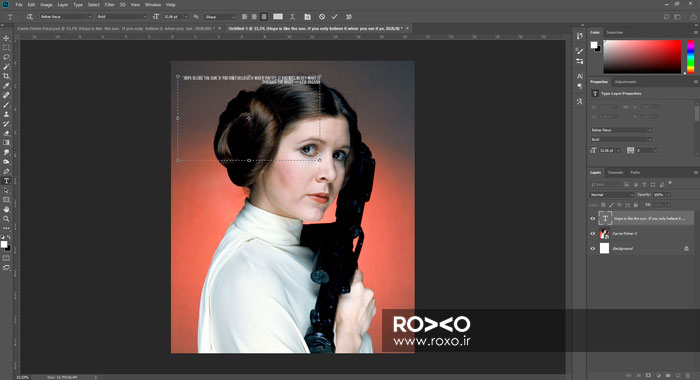Open the Image menu

(46, 4)
